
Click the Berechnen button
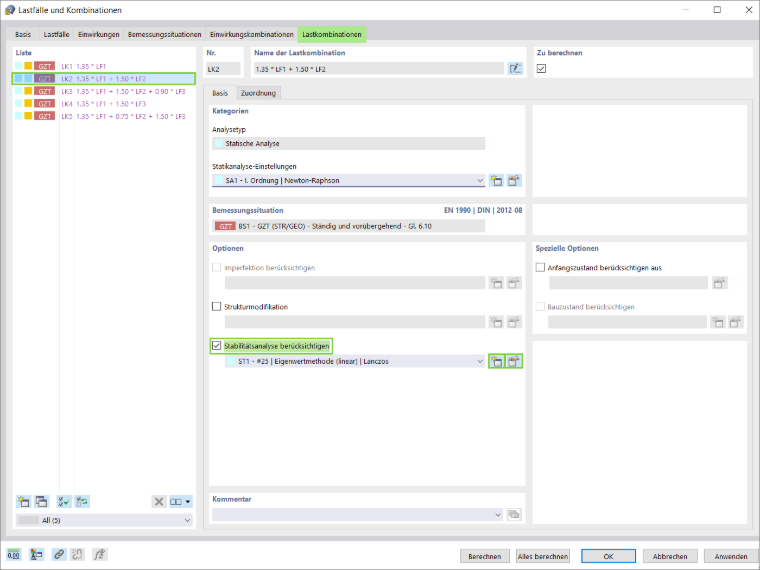pyautogui.click(x=485, y=556)
